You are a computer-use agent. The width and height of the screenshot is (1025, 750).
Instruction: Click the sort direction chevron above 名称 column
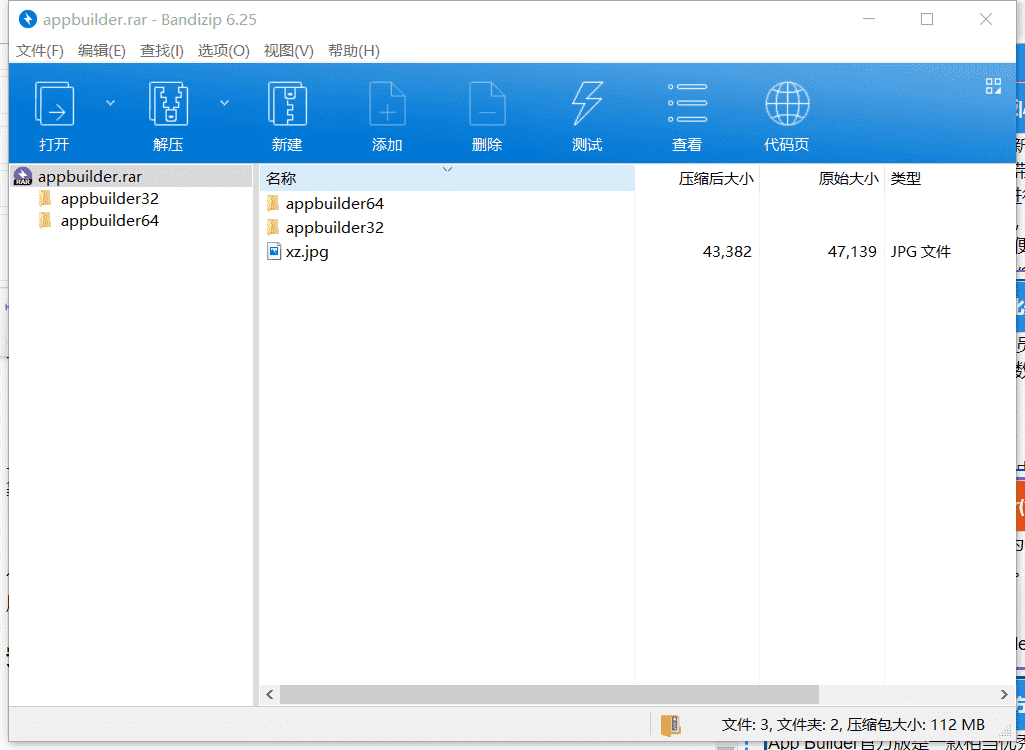click(x=448, y=169)
